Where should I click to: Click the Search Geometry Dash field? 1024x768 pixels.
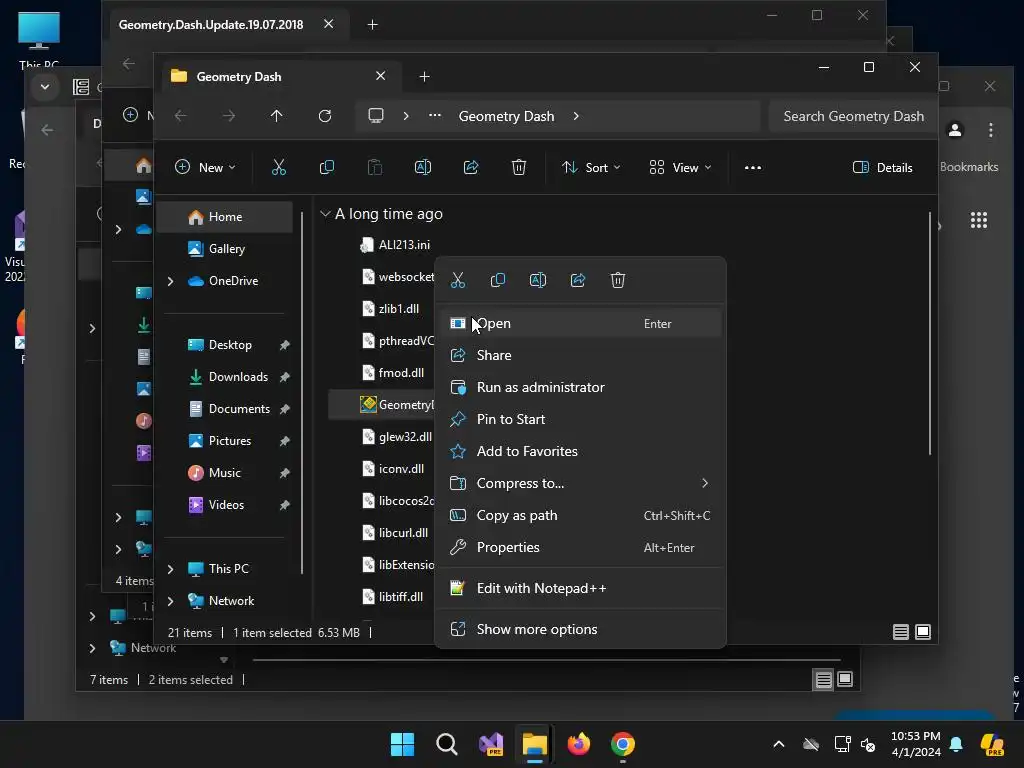coord(853,116)
